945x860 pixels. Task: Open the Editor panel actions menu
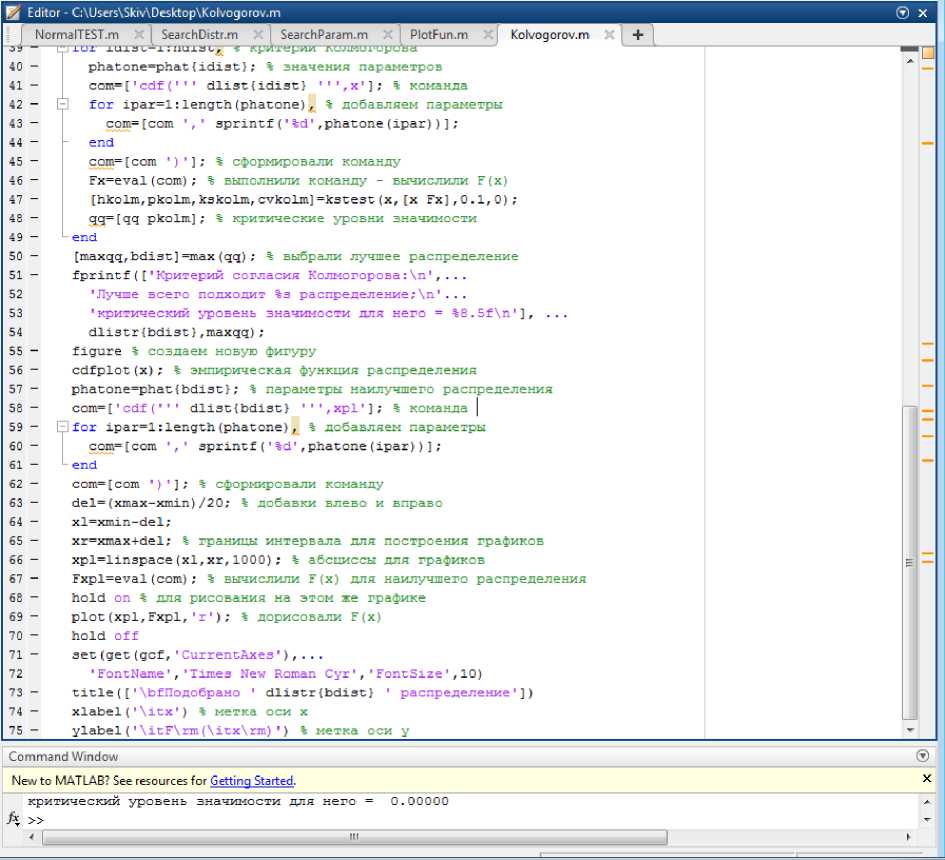point(903,12)
